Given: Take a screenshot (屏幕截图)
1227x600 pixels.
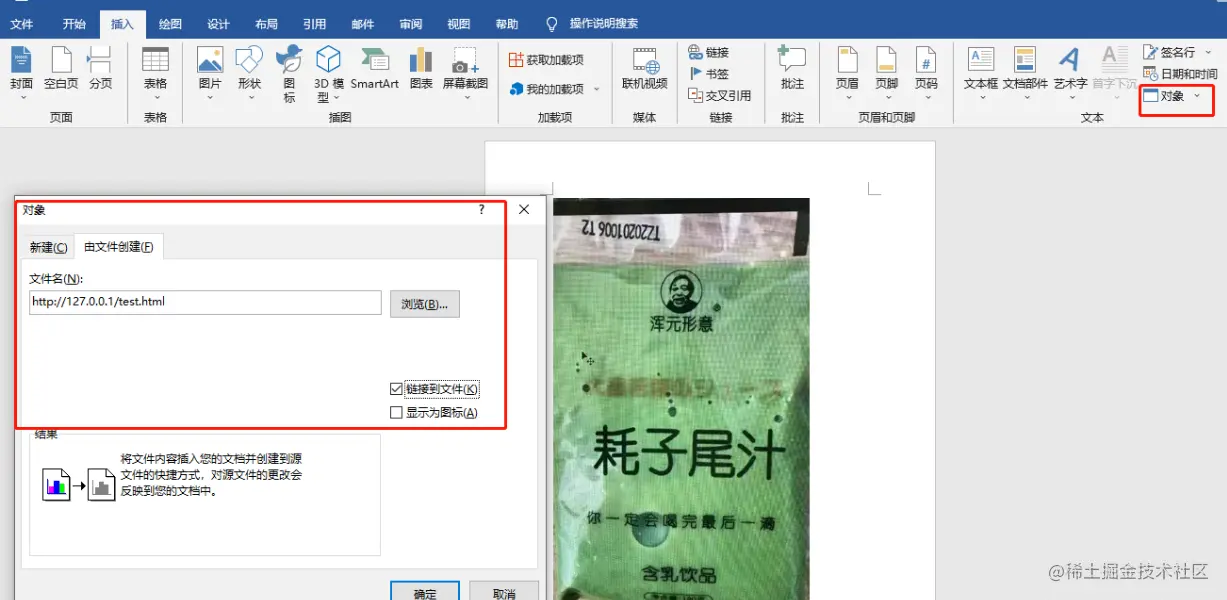Looking at the screenshot, I should coord(465,71).
